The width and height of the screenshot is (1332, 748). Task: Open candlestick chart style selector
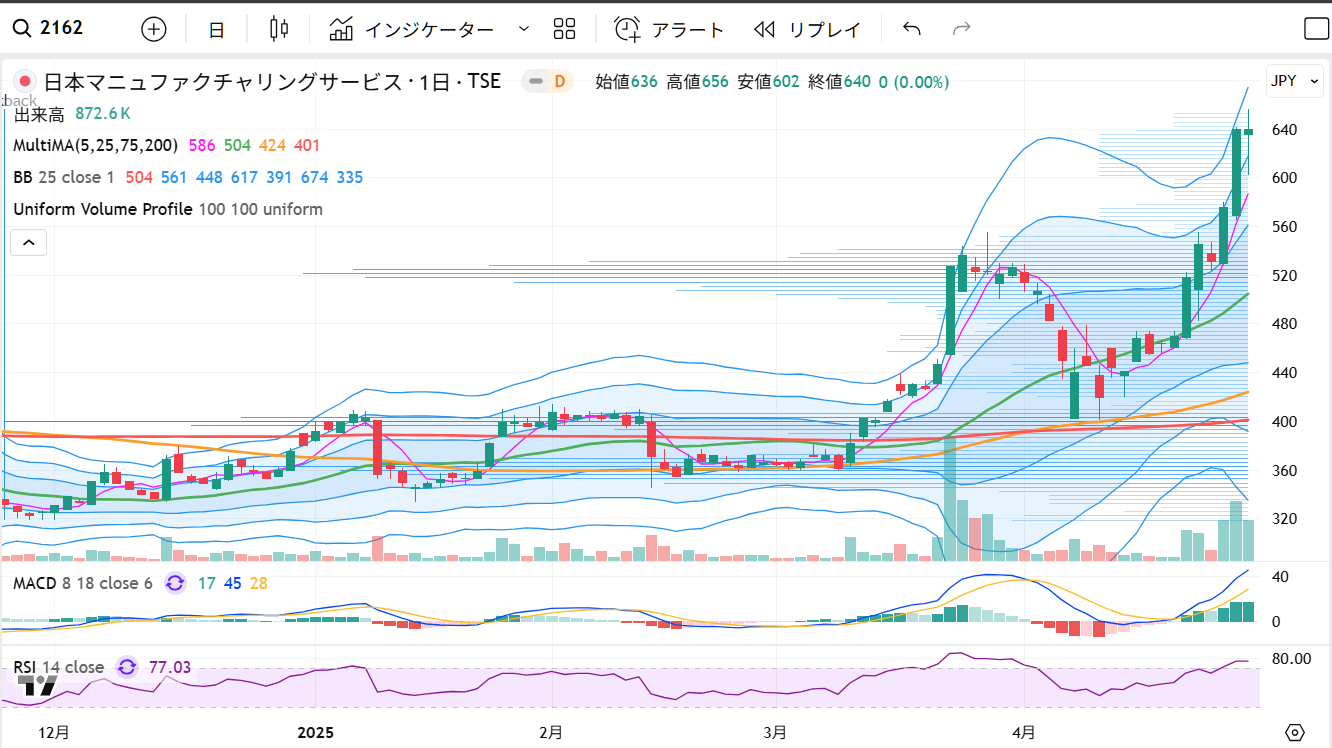click(279, 29)
